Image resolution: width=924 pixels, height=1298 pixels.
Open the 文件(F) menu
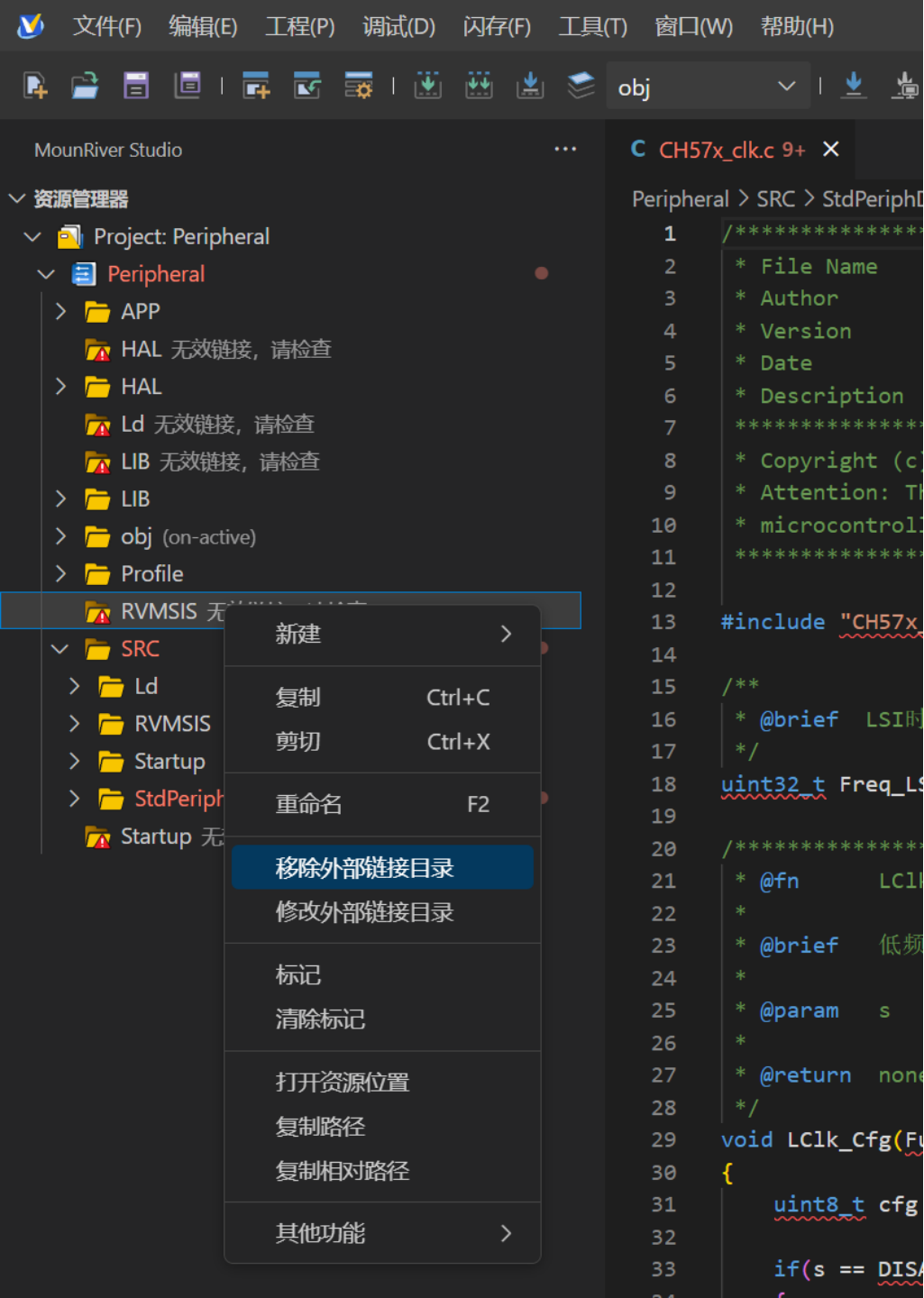pyautogui.click(x=107, y=26)
